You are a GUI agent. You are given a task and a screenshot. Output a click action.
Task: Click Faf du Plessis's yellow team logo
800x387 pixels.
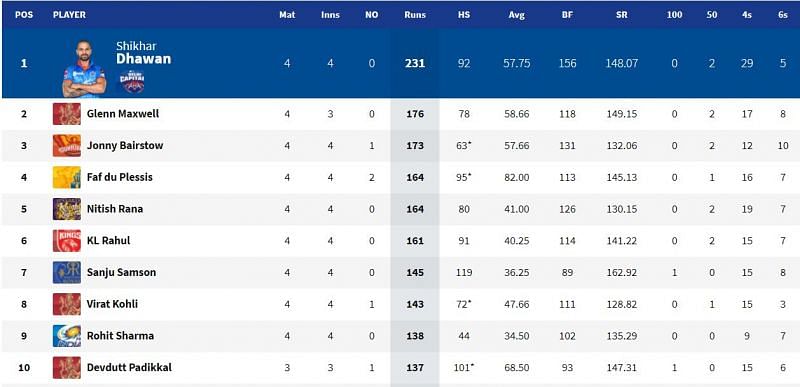click(x=67, y=177)
